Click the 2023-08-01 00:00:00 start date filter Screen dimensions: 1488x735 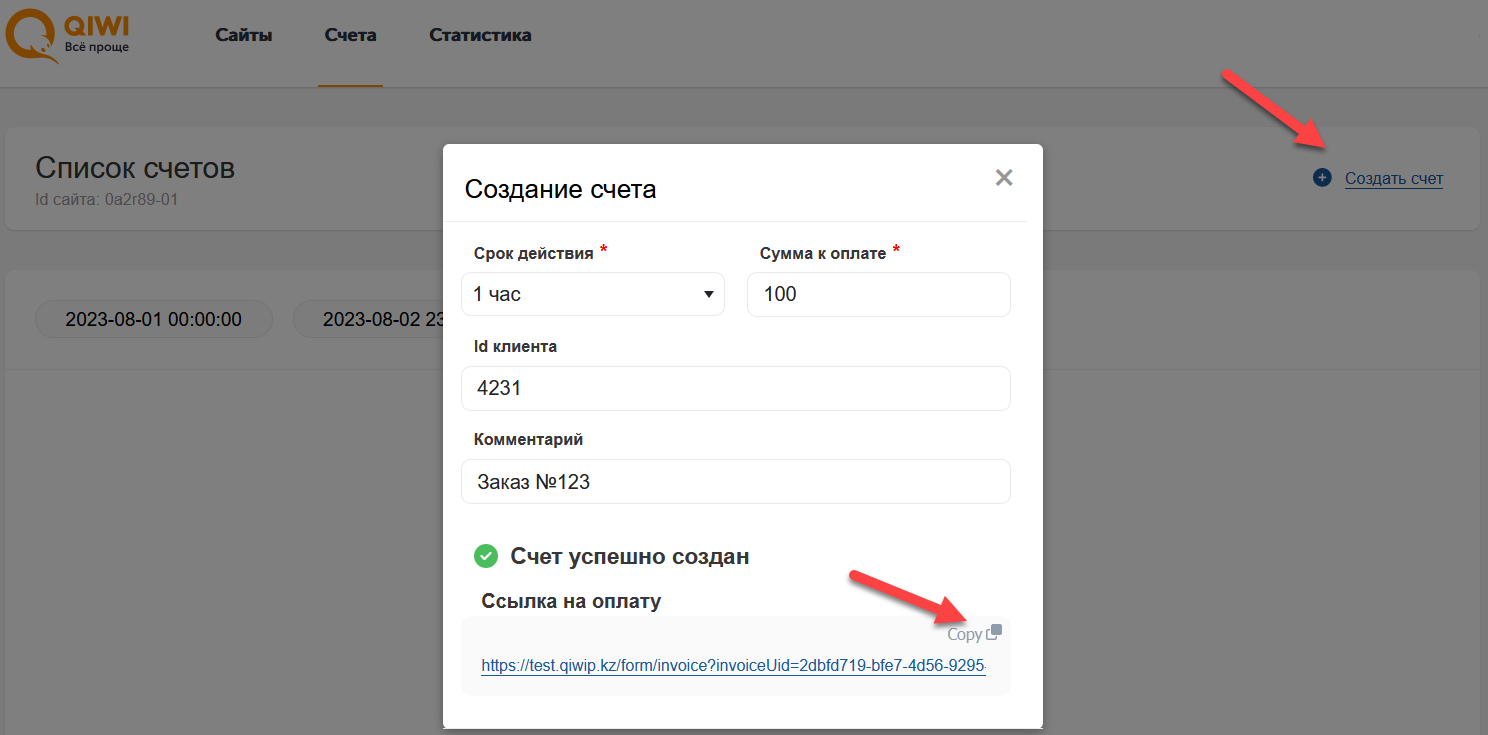pyautogui.click(x=154, y=320)
